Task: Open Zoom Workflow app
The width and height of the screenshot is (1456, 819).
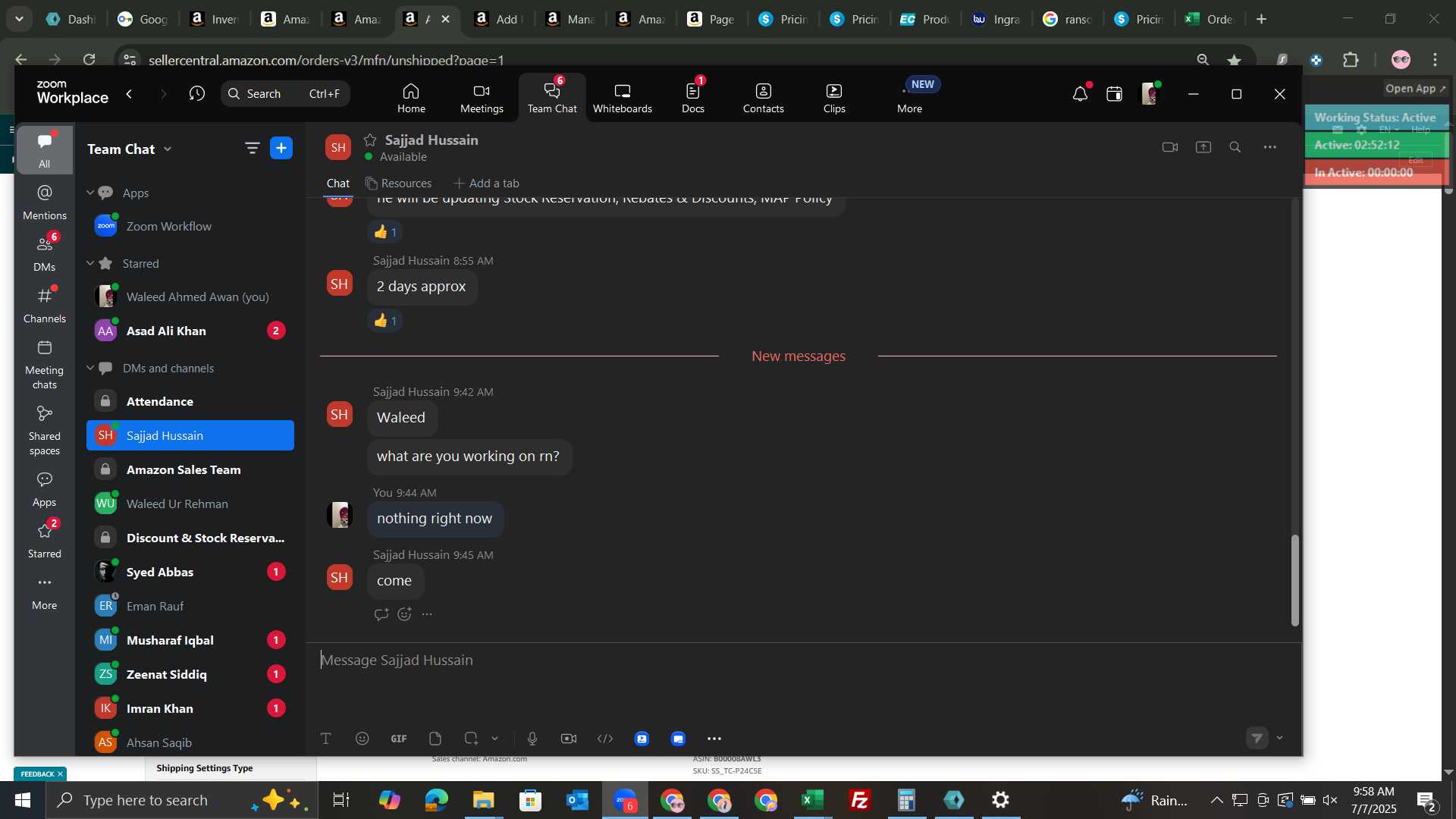Action: 190,226
